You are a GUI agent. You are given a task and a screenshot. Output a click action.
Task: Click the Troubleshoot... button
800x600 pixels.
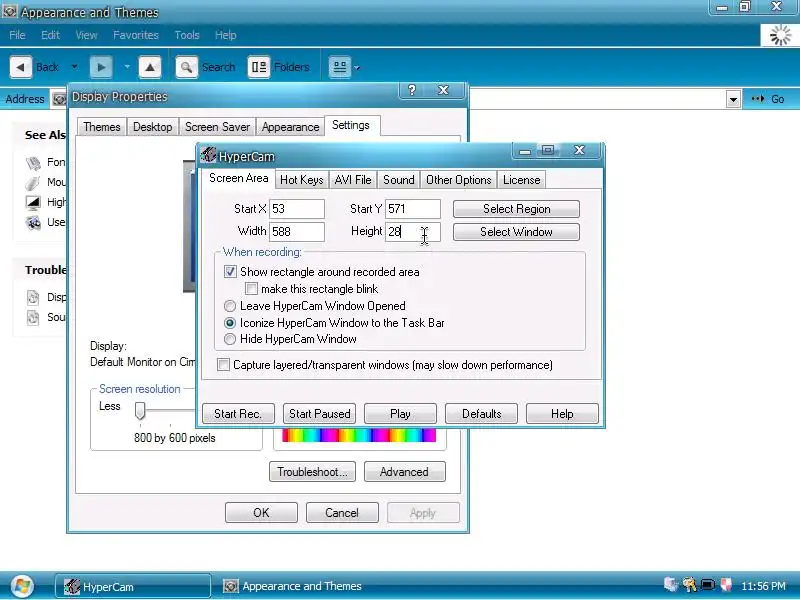(312, 472)
